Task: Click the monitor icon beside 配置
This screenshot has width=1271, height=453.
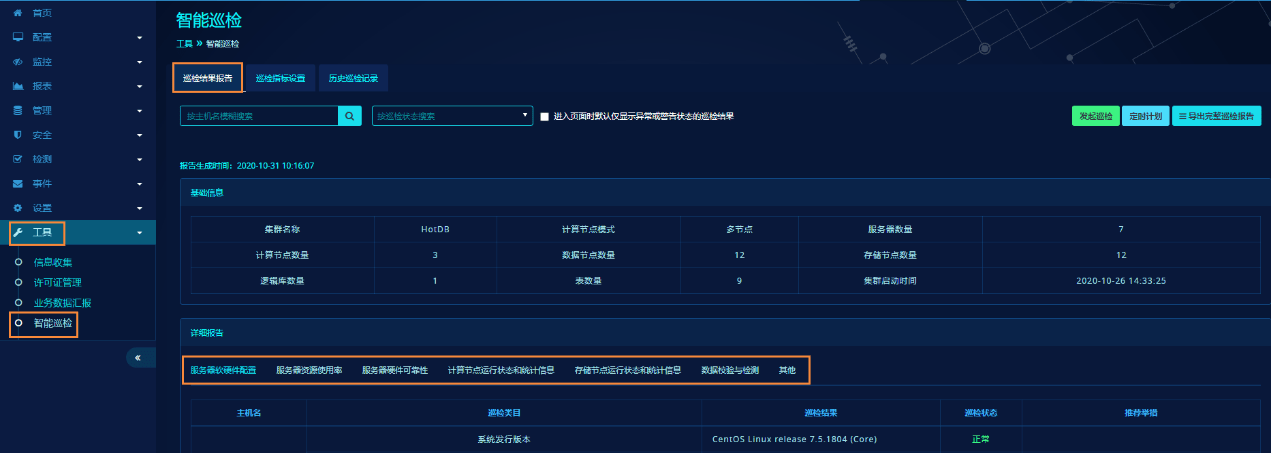Action: 17,37
